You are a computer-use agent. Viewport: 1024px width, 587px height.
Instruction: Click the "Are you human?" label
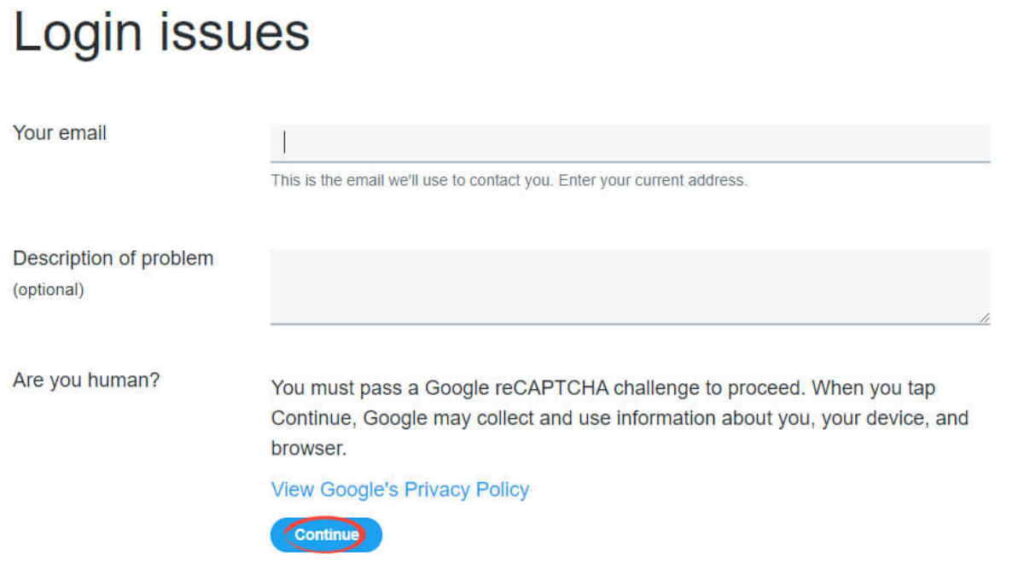pyautogui.click(x=86, y=380)
